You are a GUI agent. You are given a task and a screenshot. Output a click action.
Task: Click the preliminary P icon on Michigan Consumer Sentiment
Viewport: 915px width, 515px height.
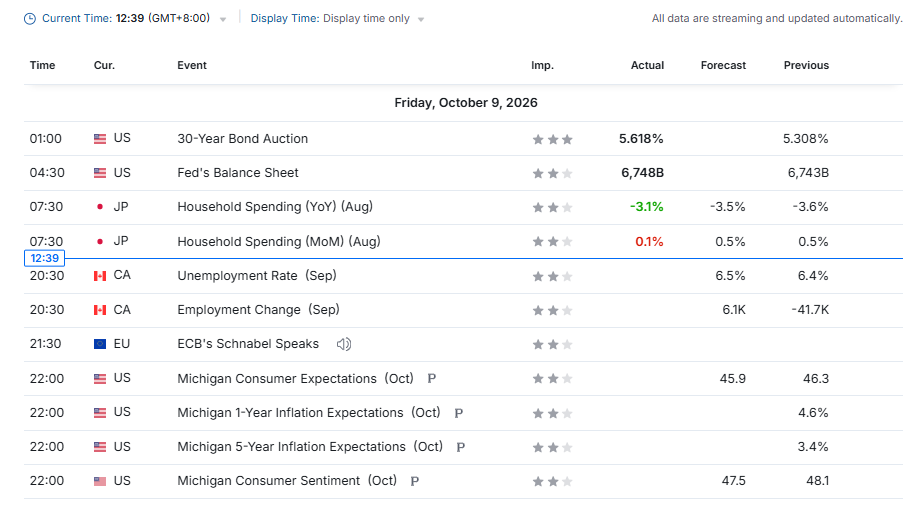pyautogui.click(x=414, y=481)
